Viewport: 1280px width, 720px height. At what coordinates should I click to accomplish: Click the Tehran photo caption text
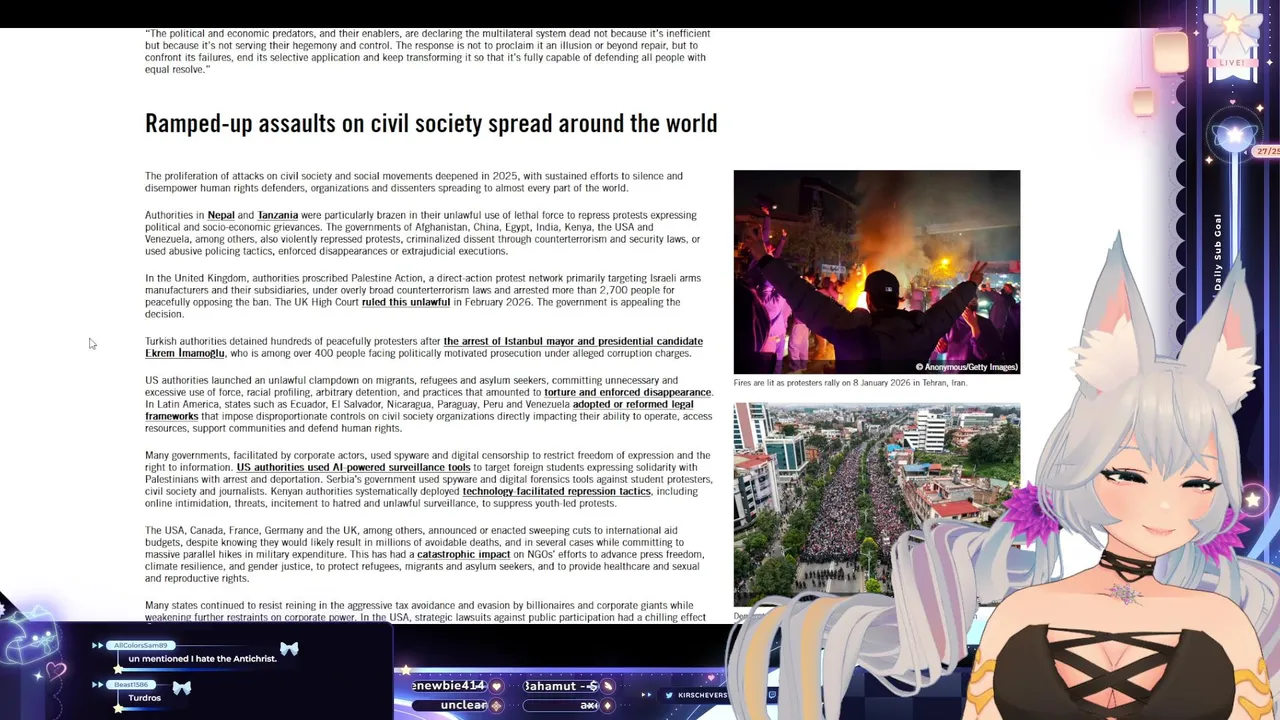850,382
